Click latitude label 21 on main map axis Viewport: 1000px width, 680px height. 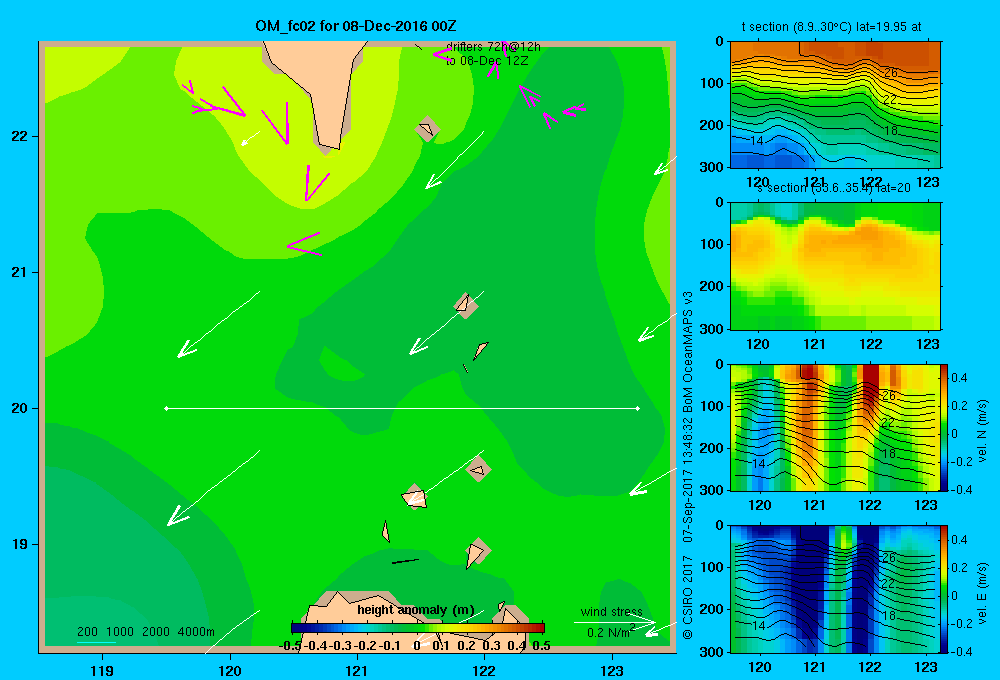20,272
